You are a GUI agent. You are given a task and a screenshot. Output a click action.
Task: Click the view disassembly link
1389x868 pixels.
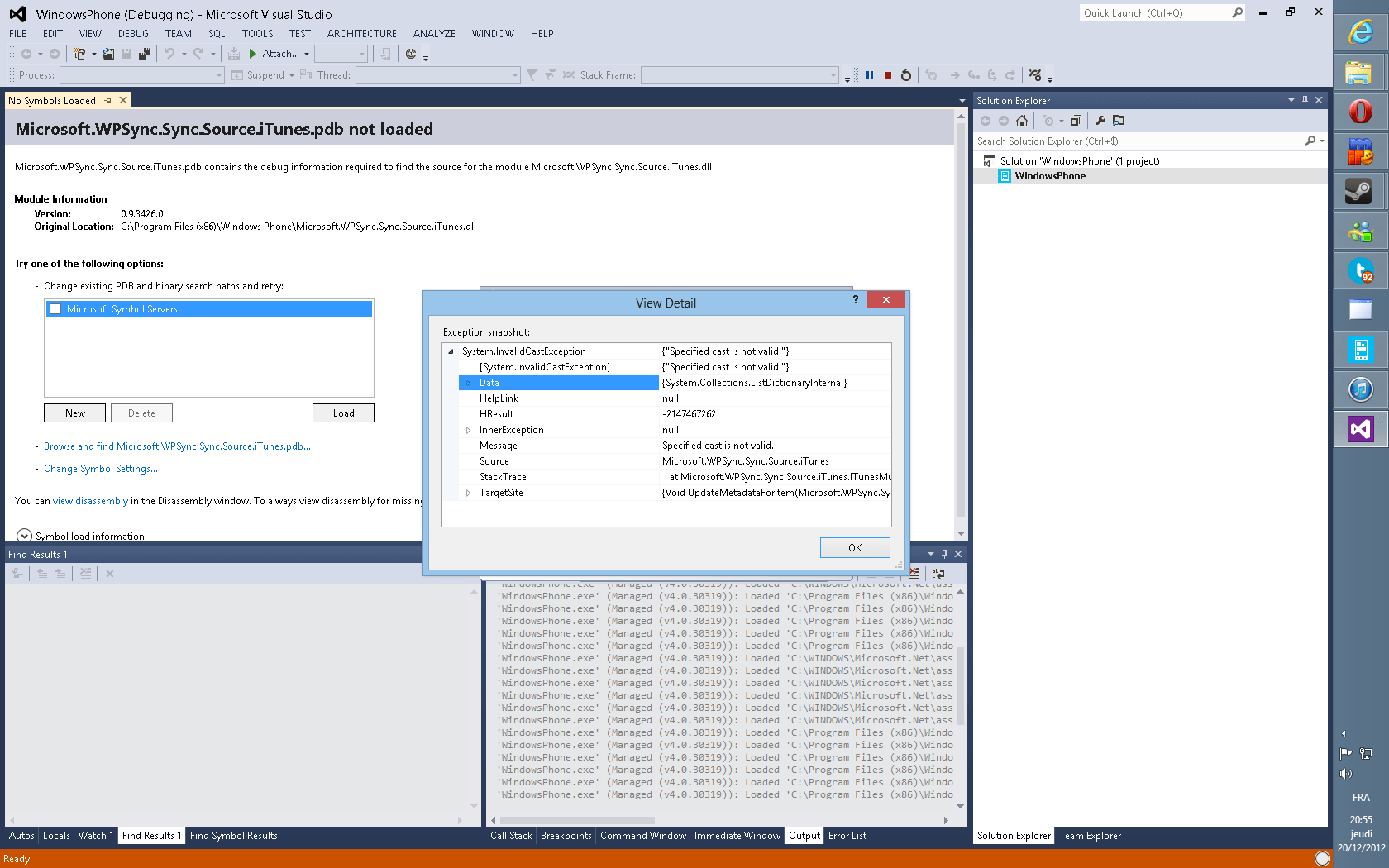[x=91, y=501]
